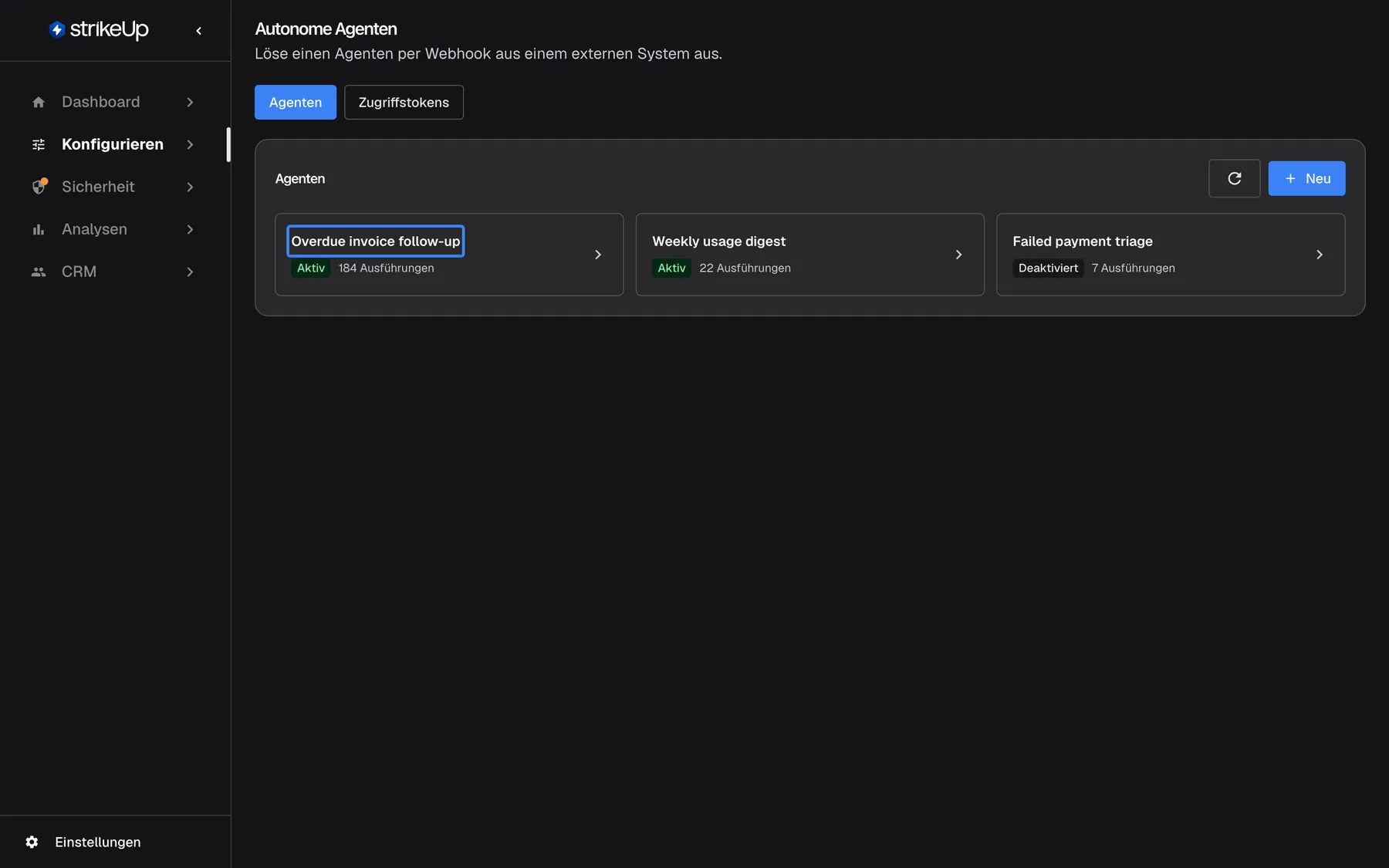Collapse the sidebar with the arrow icon
This screenshot has height=868, width=1389.
pyautogui.click(x=199, y=31)
